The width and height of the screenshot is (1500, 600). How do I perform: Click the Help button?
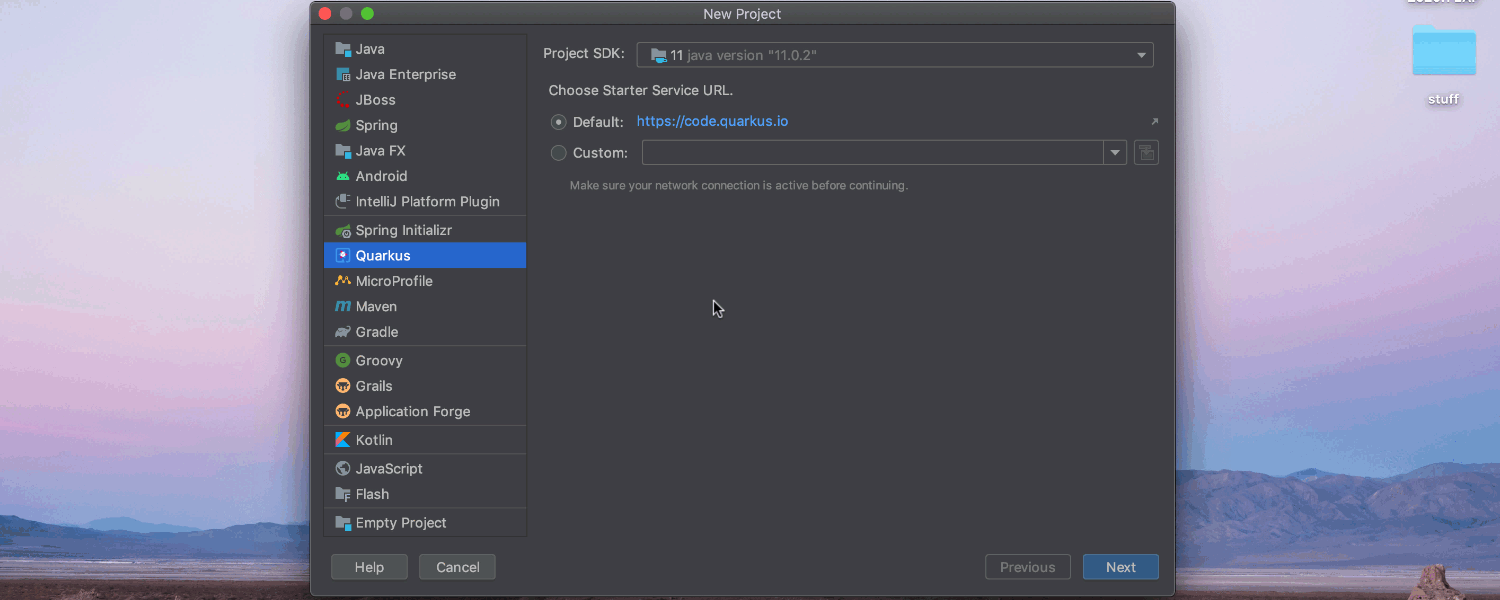coord(369,567)
